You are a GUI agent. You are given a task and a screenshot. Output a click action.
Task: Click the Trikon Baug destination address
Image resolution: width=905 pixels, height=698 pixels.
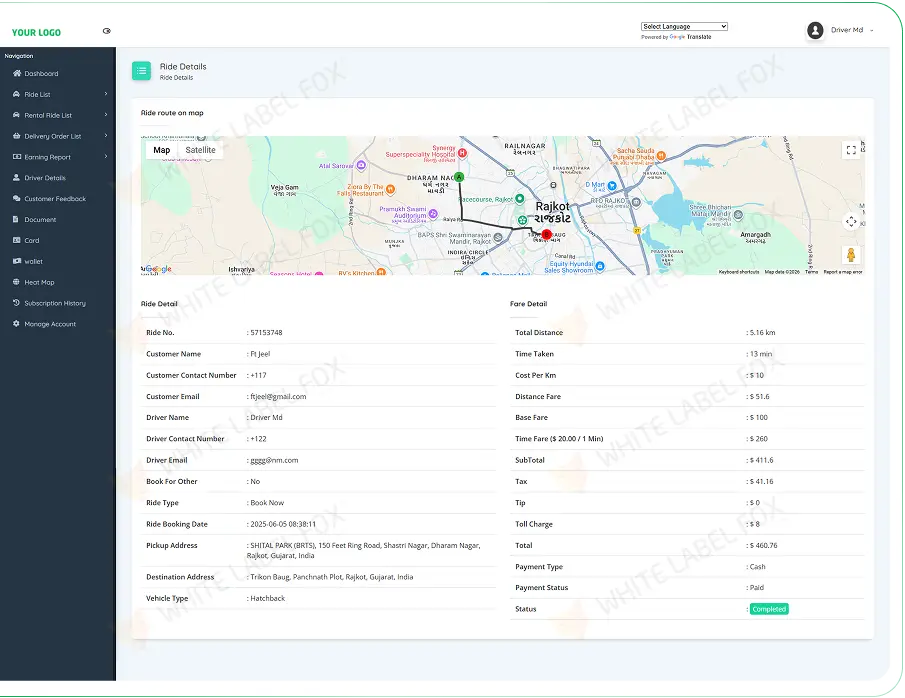pyautogui.click(x=331, y=577)
